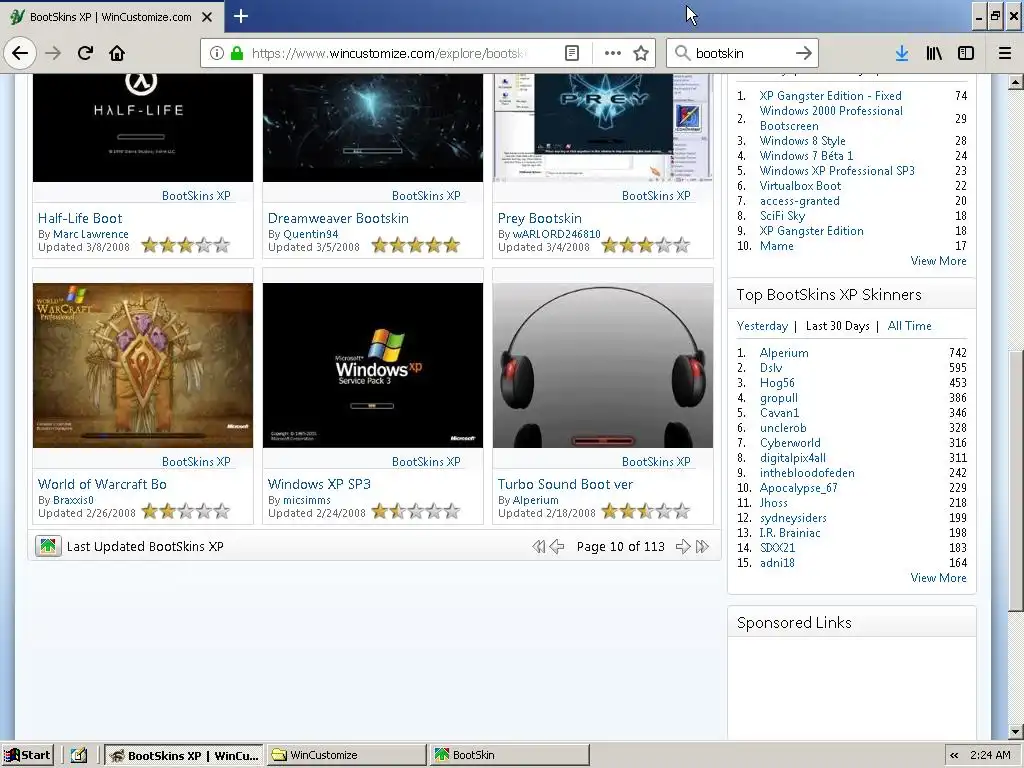Open Virtualbox Boot link
Viewport: 1024px width, 768px height.
[x=801, y=186]
